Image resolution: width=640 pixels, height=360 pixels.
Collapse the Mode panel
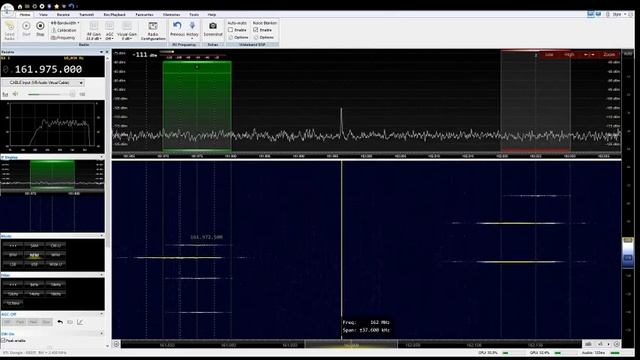(x=102, y=236)
